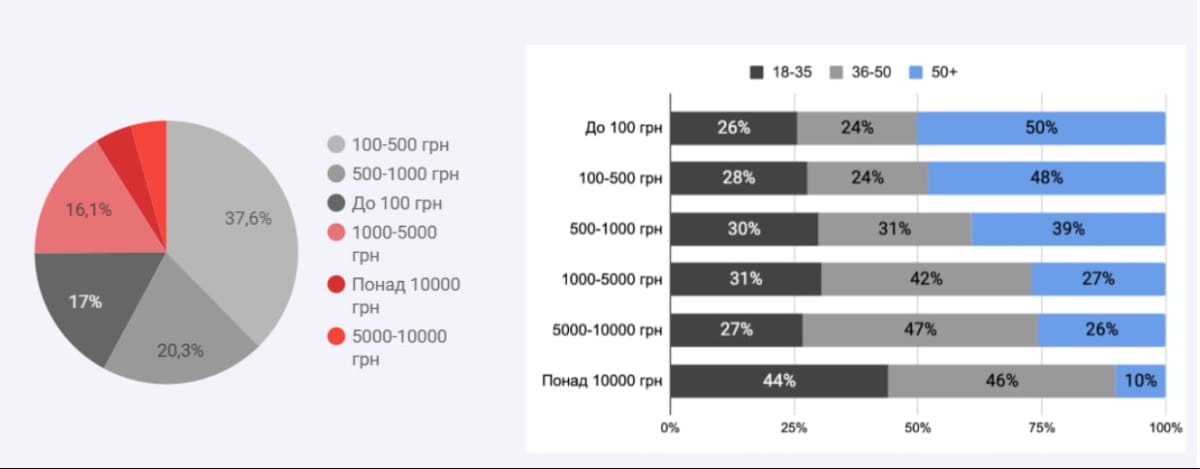The width and height of the screenshot is (1200, 469).
Task: Select the Понад 10000 грн legend marker
Action: click(x=337, y=285)
